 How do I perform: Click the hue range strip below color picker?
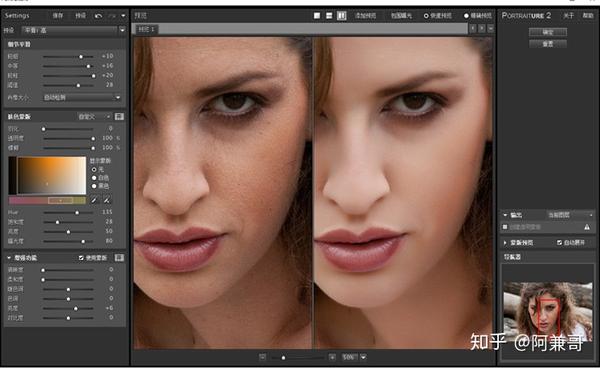(47, 200)
